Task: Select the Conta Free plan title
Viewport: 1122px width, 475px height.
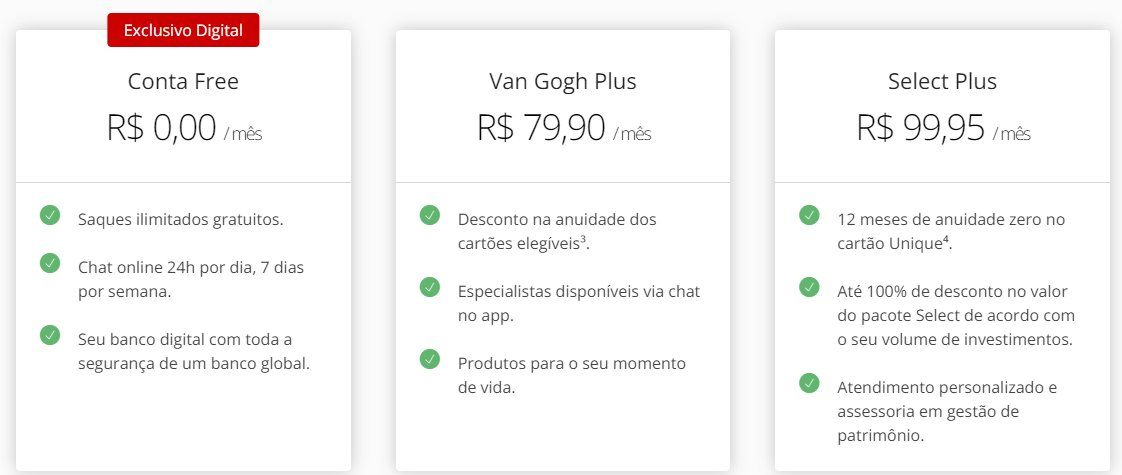Action: click(183, 81)
